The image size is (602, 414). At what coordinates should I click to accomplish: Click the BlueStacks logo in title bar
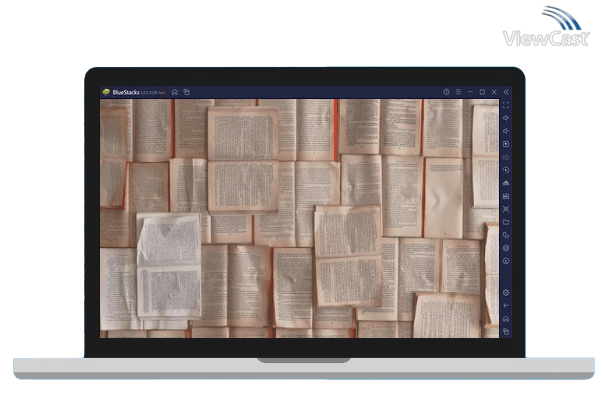pyautogui.click(x=106, y=92)
